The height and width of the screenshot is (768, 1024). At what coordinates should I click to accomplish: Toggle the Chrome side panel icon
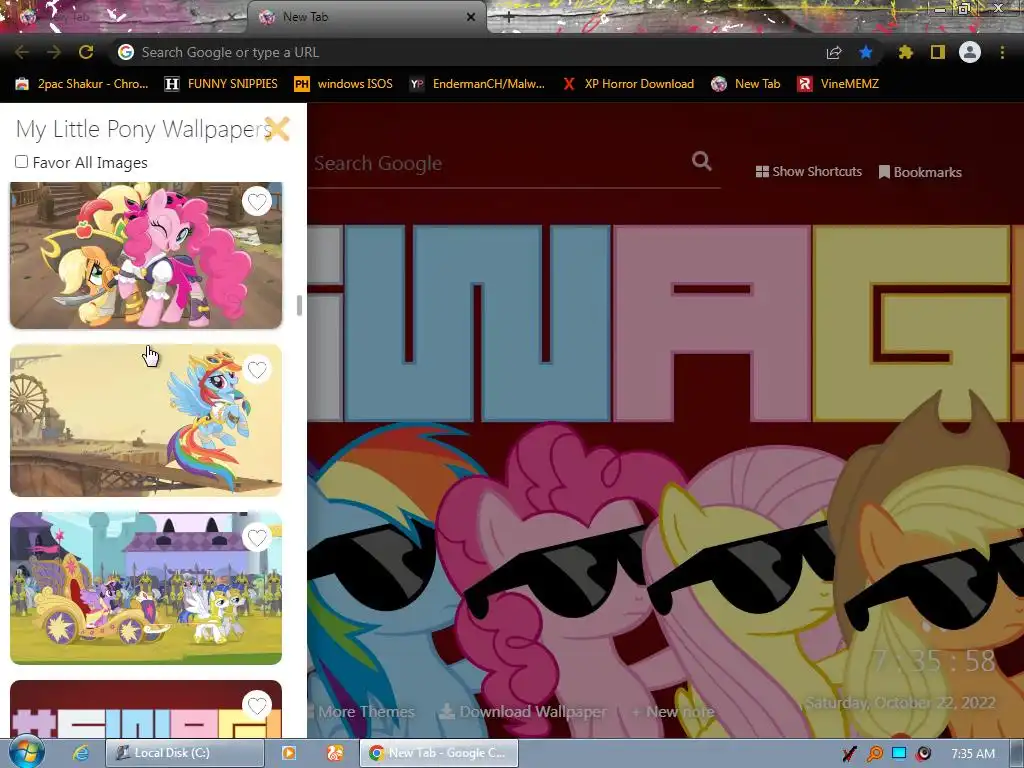938,52
